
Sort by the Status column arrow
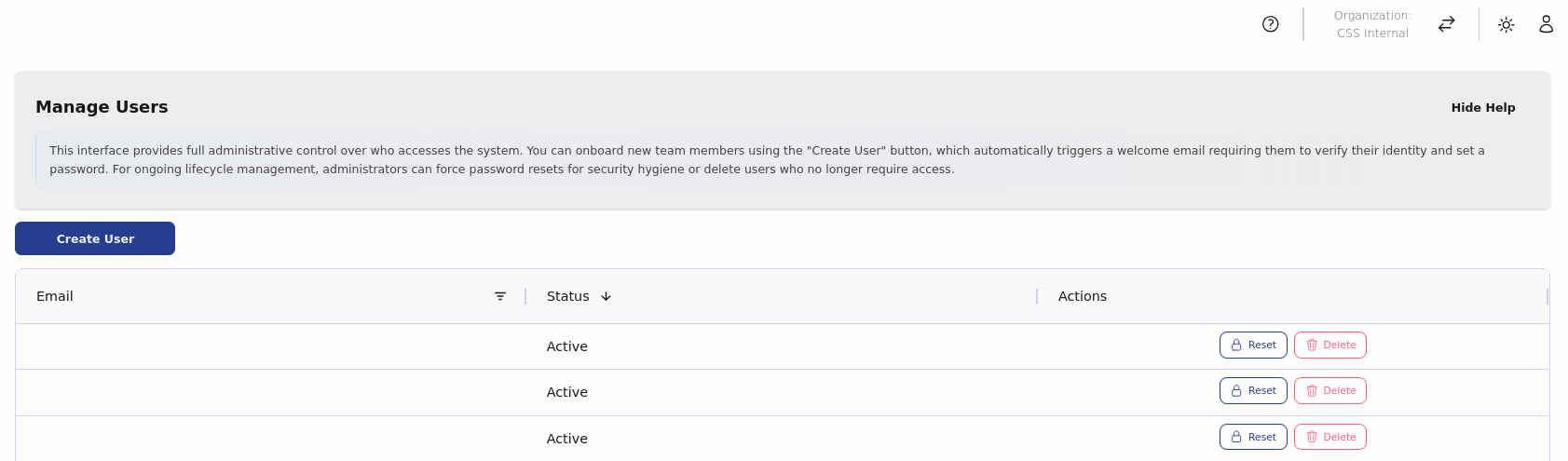[x=606, y=296]
